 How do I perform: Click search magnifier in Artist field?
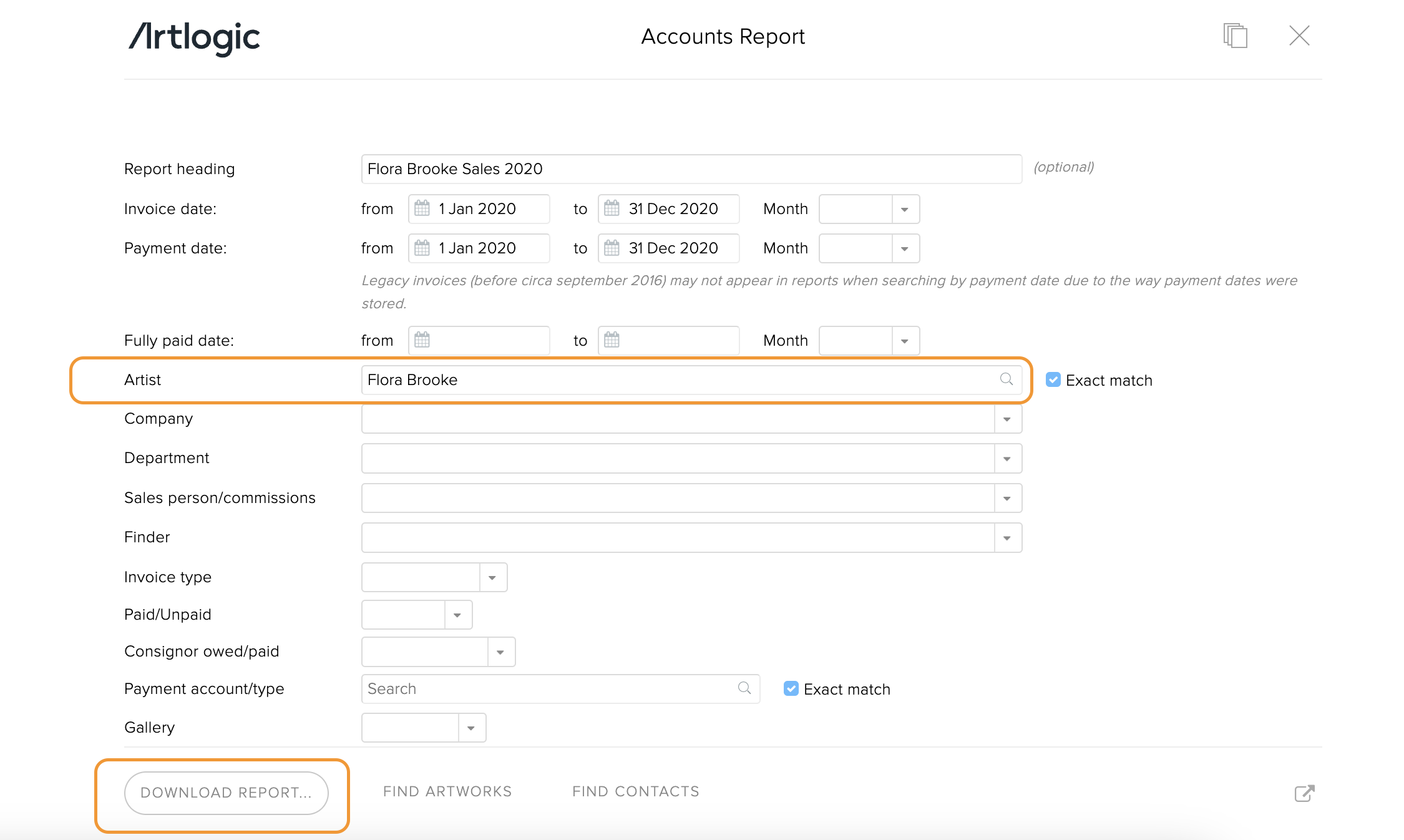coord(1006,379)
